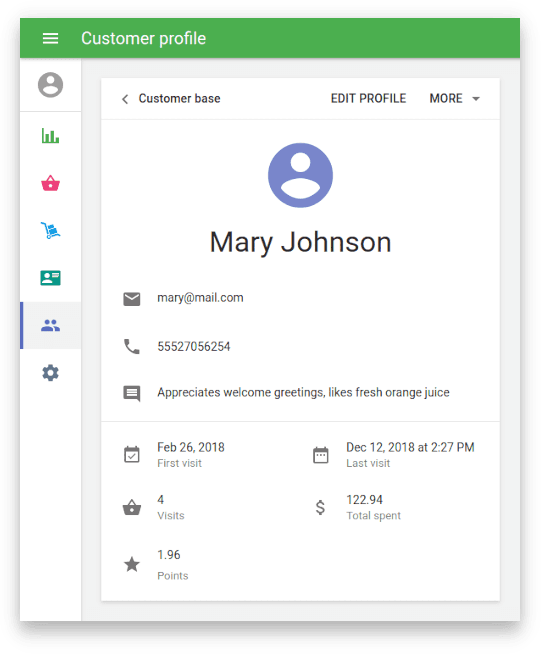Expand the MORE dropdown menu
The image size is (541, 654).
pos(454,98)
